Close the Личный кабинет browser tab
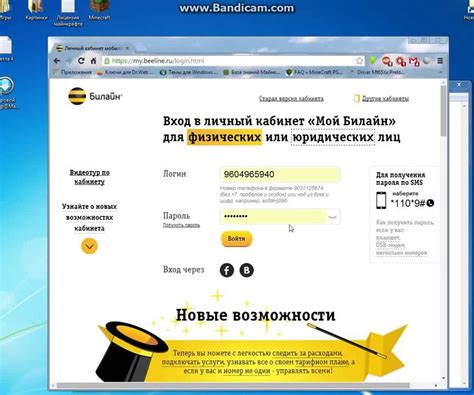 tap(127, 48)
